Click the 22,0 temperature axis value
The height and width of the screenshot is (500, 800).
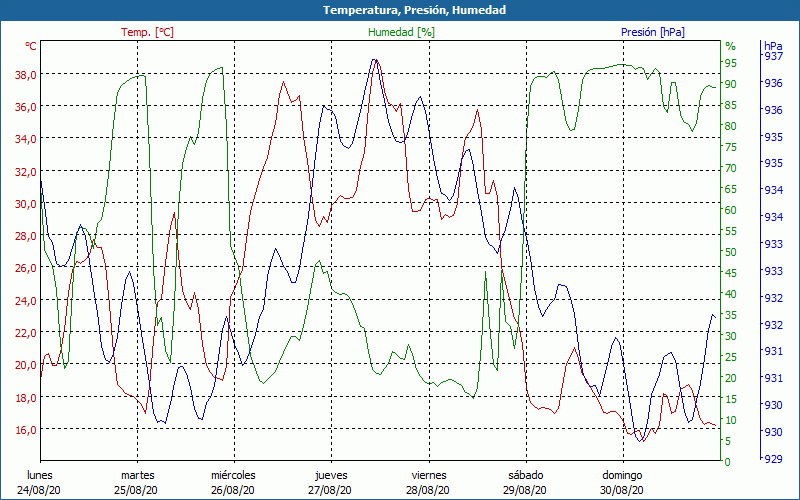point(27,333)
